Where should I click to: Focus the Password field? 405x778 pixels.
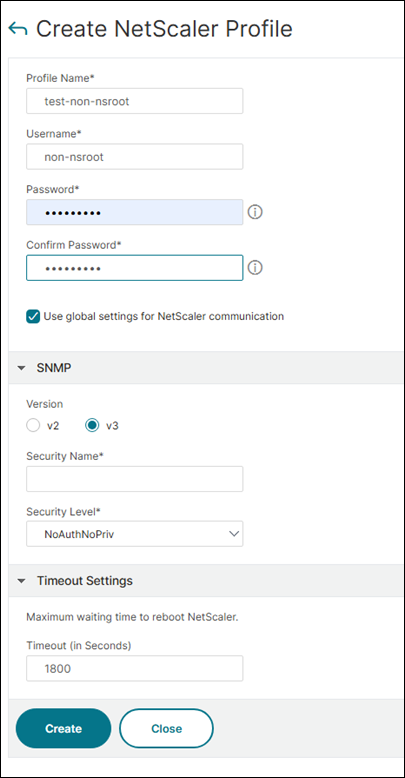[x=135, y=212]
